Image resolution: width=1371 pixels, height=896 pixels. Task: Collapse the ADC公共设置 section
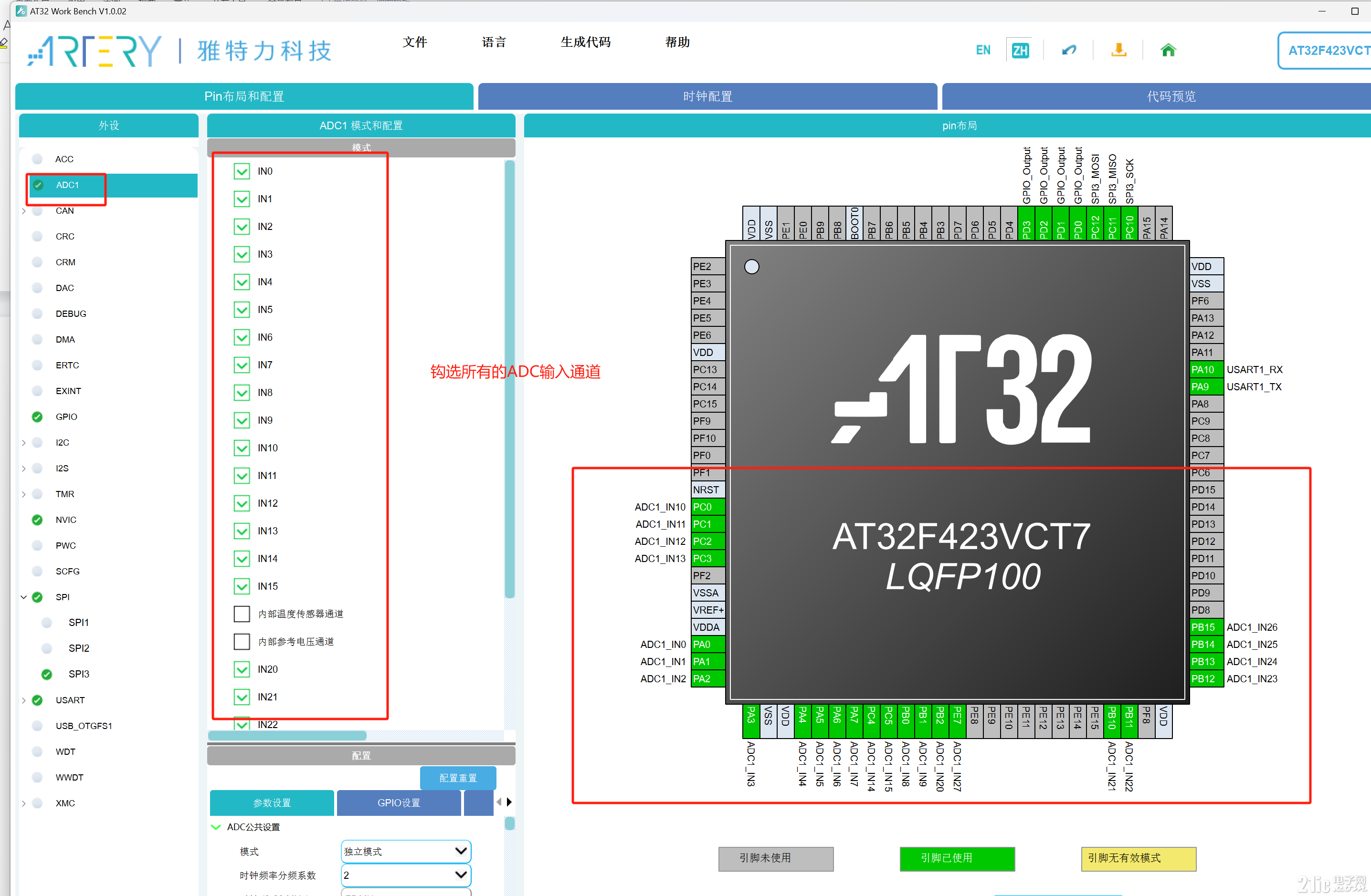[x=217, y=827]
